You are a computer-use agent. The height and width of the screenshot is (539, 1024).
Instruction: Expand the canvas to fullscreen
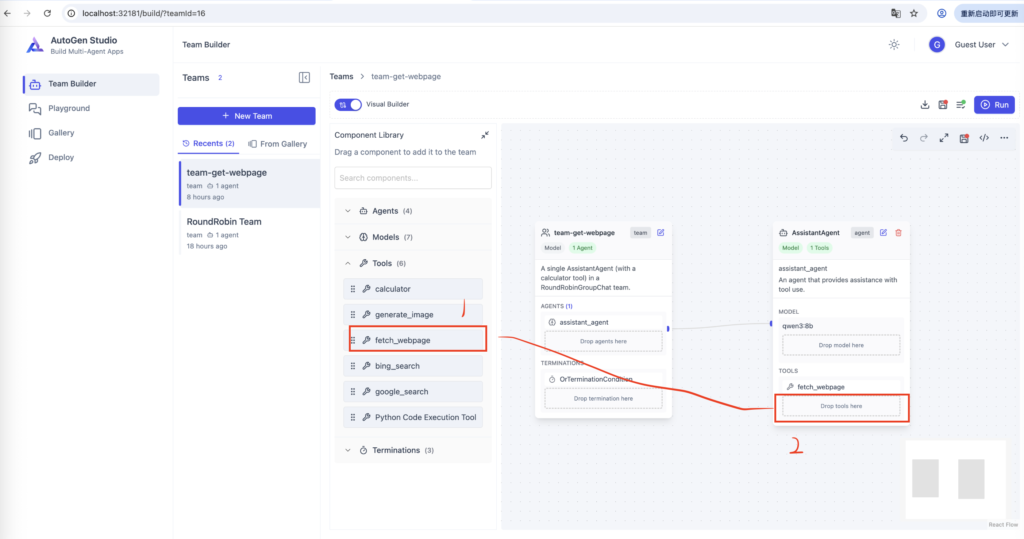[x=944, y=138]
